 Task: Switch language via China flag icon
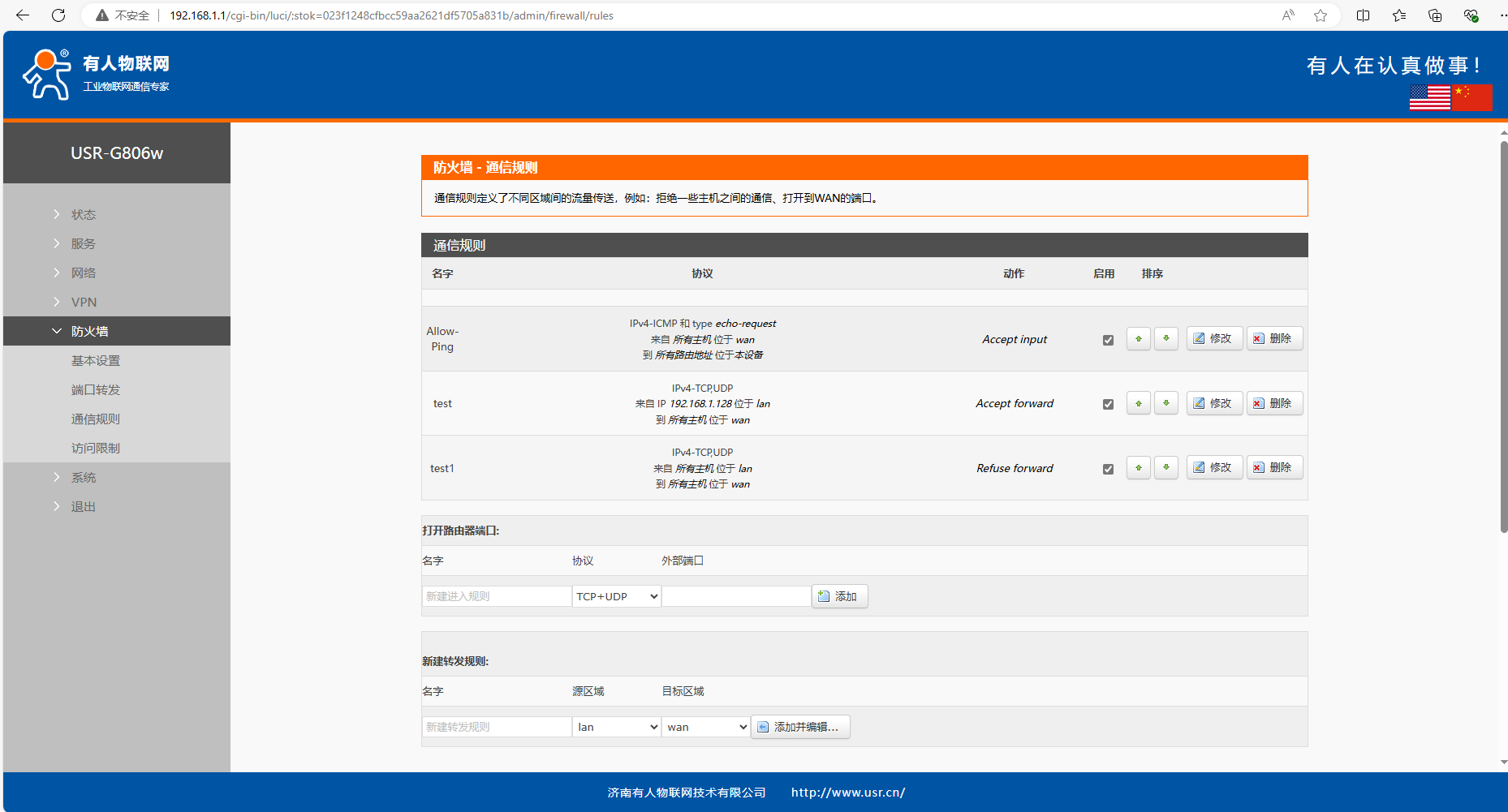[x=1472, y=97]
